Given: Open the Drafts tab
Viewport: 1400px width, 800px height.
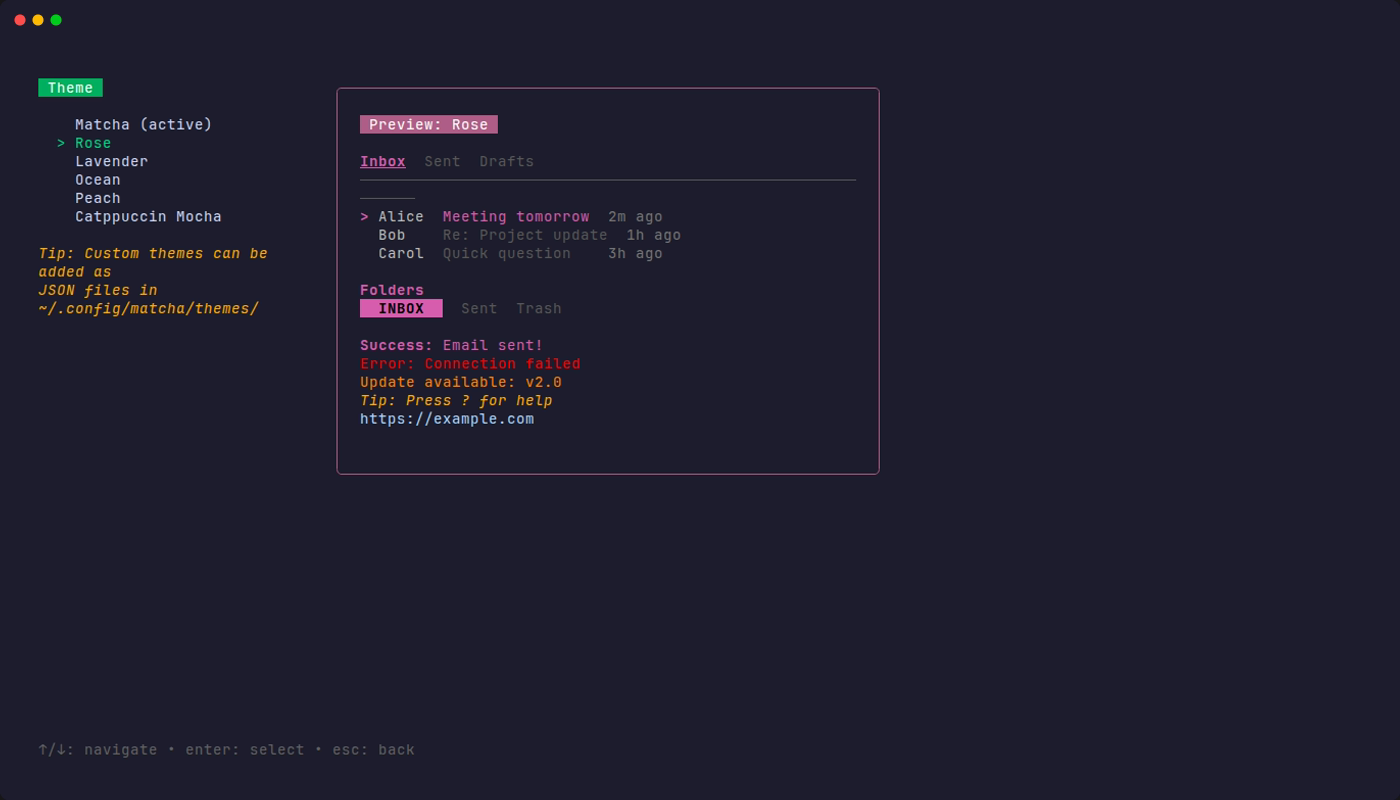Looking at the screenshot, I should pyautogui.click(x=506, y=161).
